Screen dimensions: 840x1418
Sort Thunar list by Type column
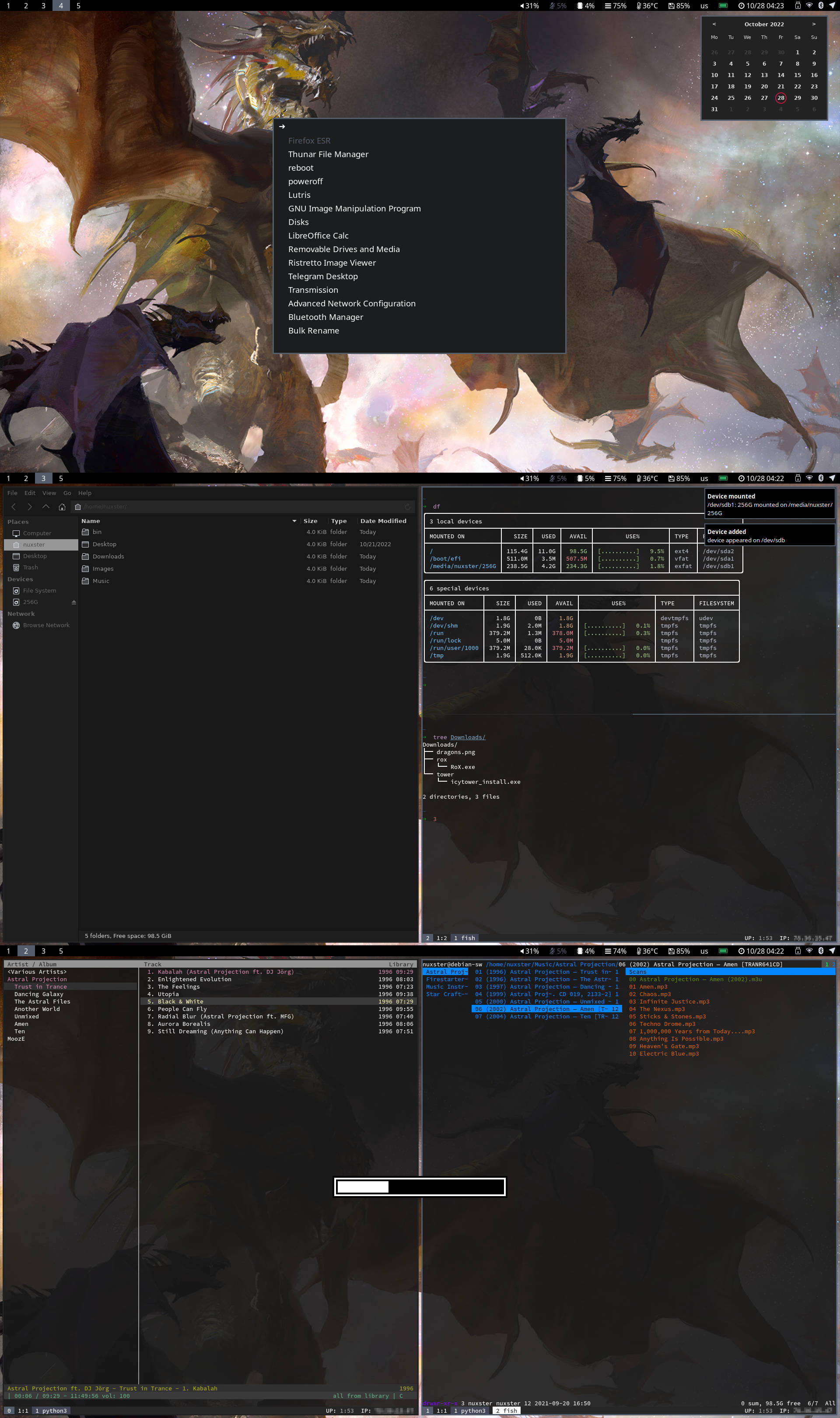click(339, 521)
